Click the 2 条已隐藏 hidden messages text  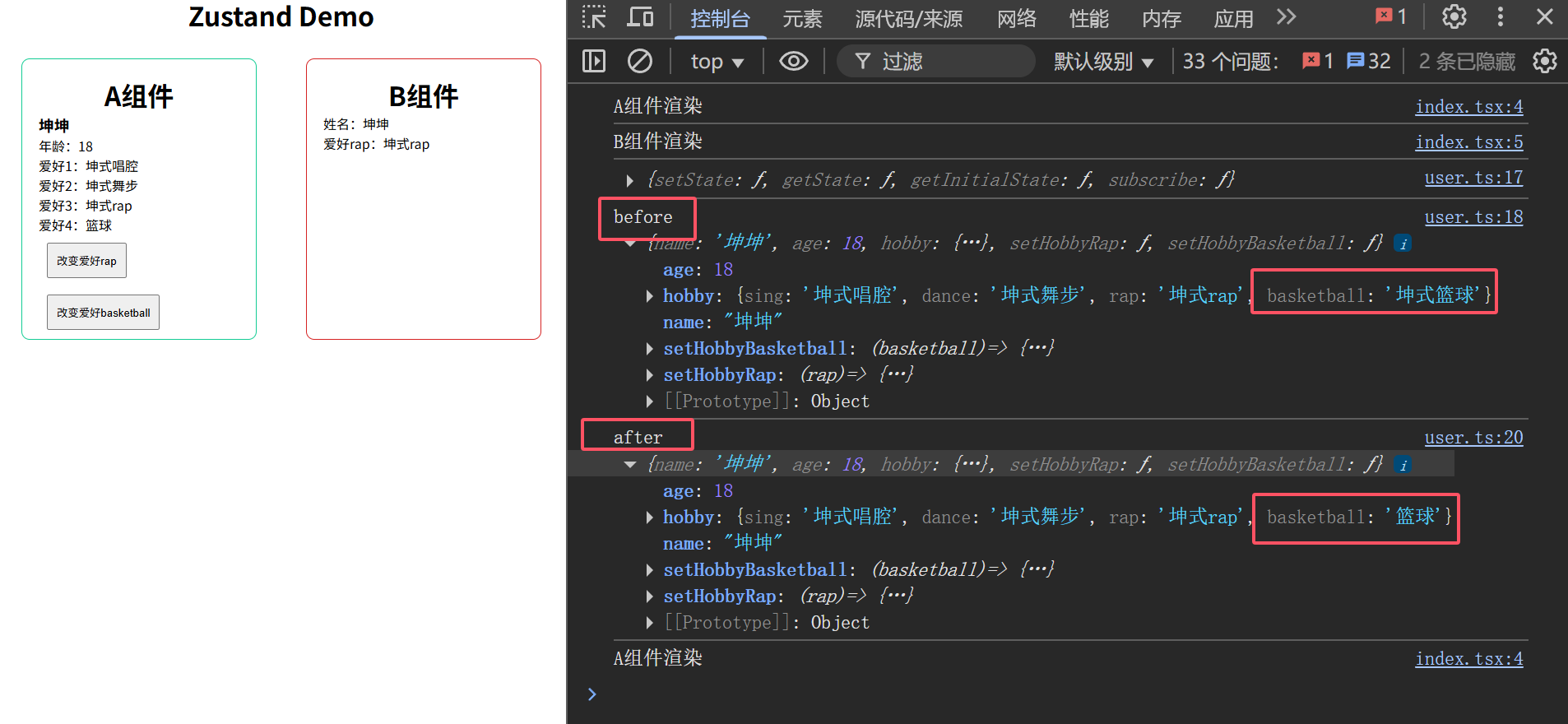[x=1467, y=62]
